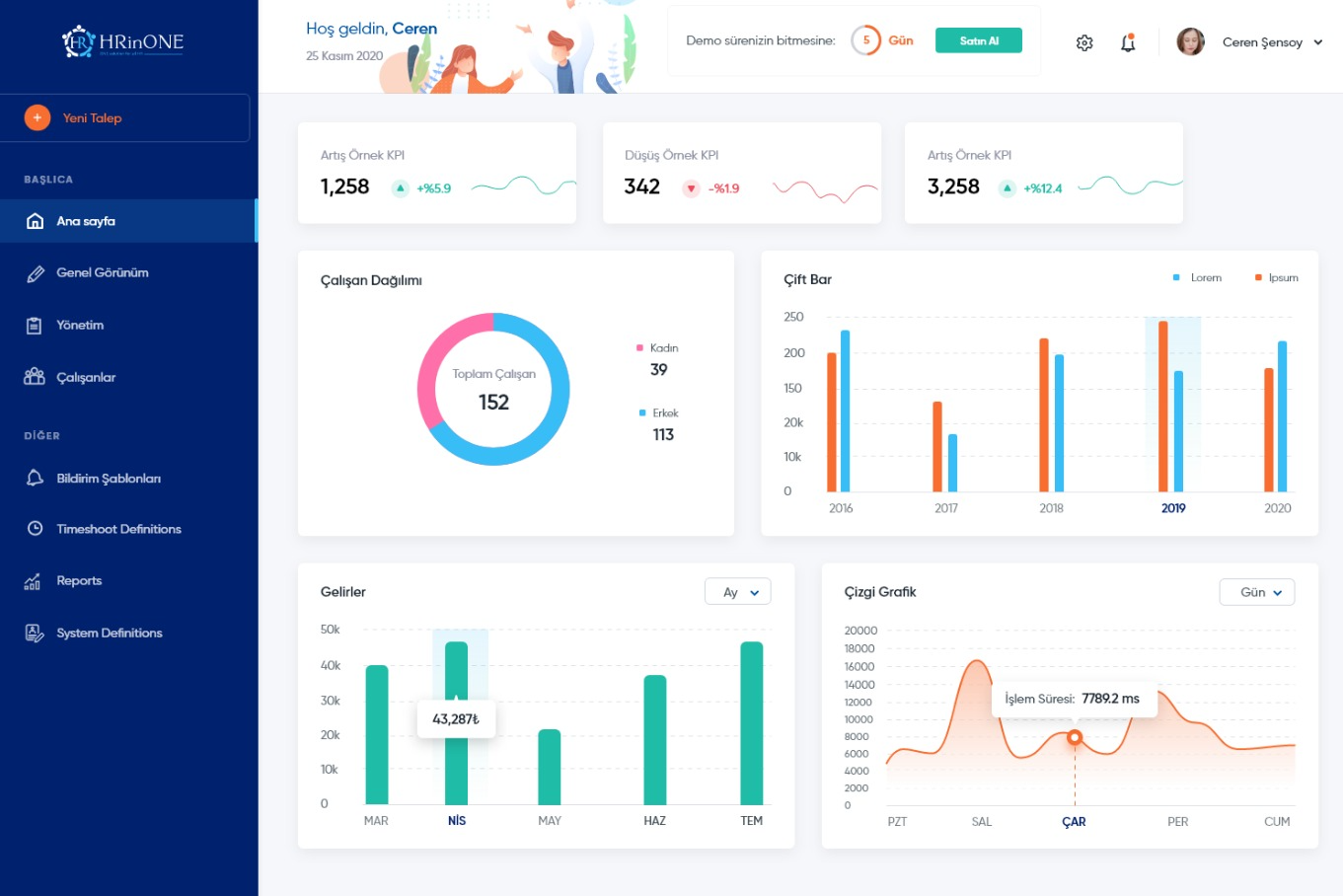This screenshot has height=896, width=1343.
Task: Open System Definitions menu item
Action: point(109,634)
